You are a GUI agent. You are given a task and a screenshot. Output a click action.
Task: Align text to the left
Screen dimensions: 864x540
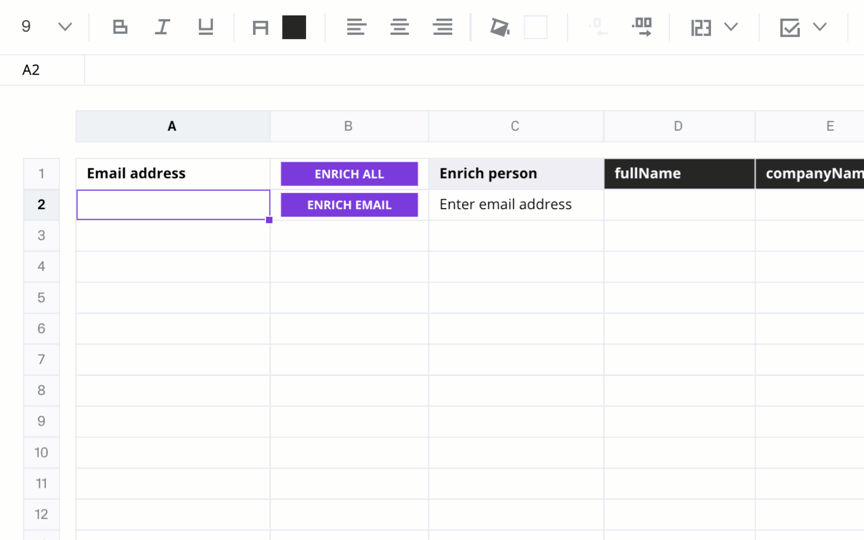(357, 27)
